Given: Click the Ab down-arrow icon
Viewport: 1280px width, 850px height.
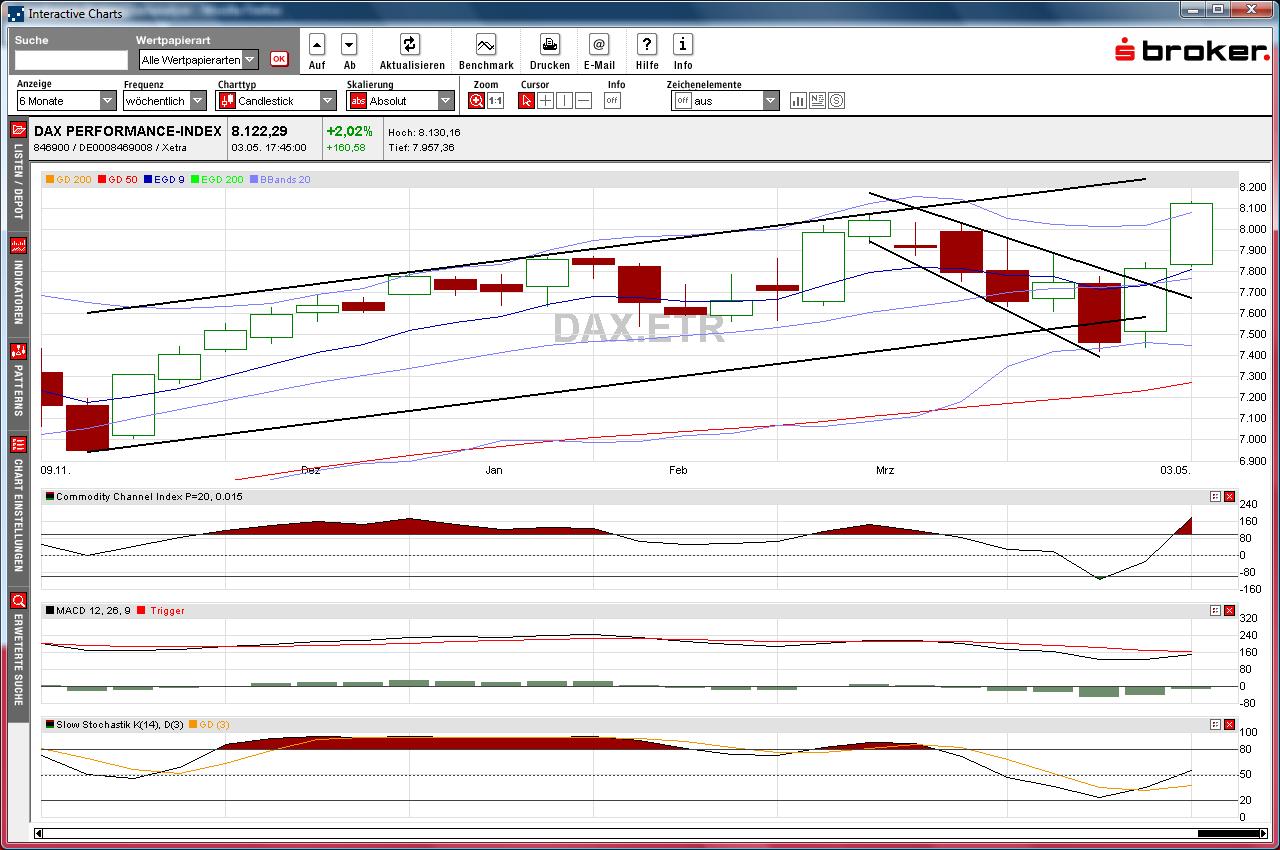Looking at the screenshot, I should click(x=349, y=44).
